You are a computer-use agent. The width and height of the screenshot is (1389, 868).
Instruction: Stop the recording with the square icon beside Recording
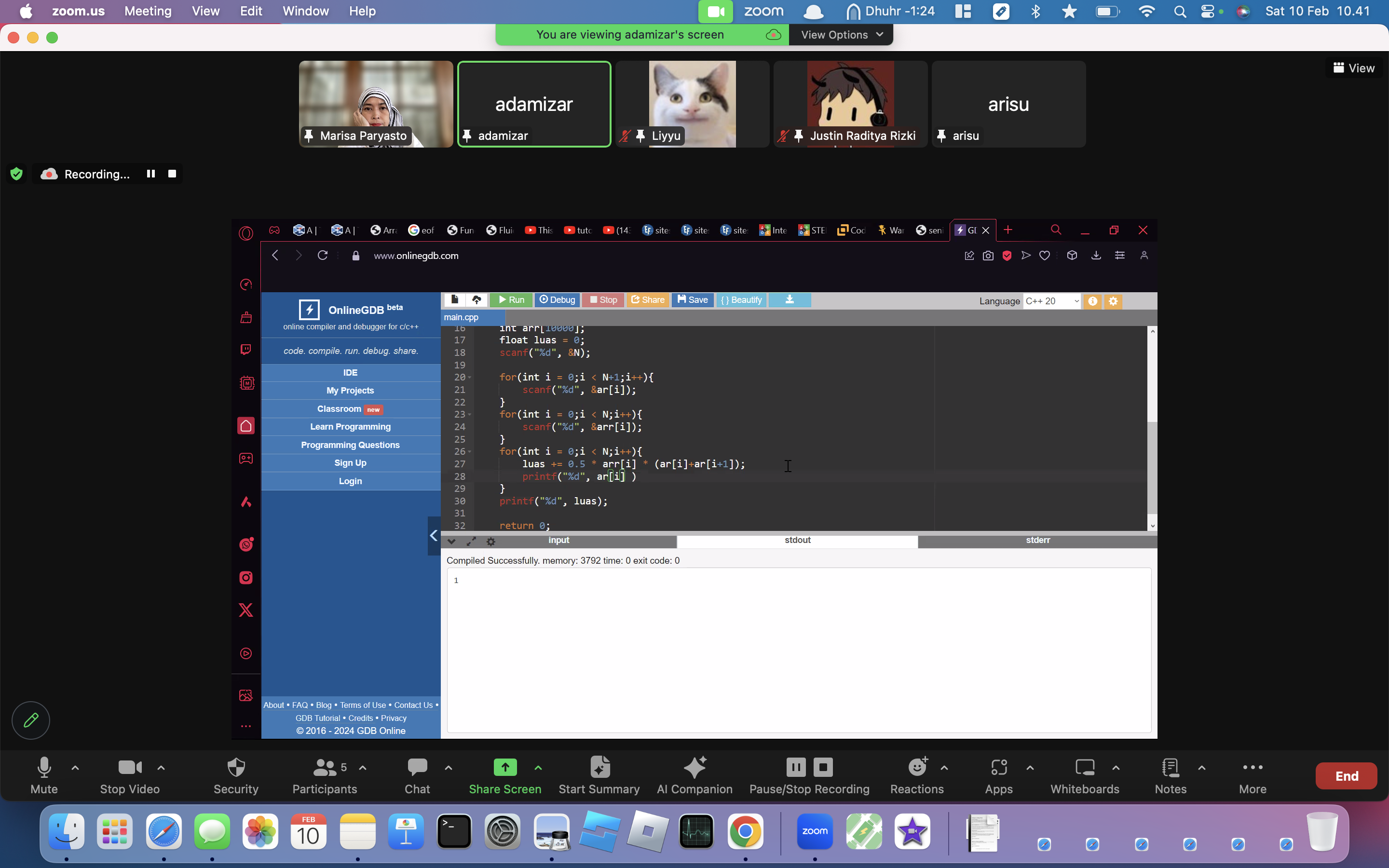(172, 174)
